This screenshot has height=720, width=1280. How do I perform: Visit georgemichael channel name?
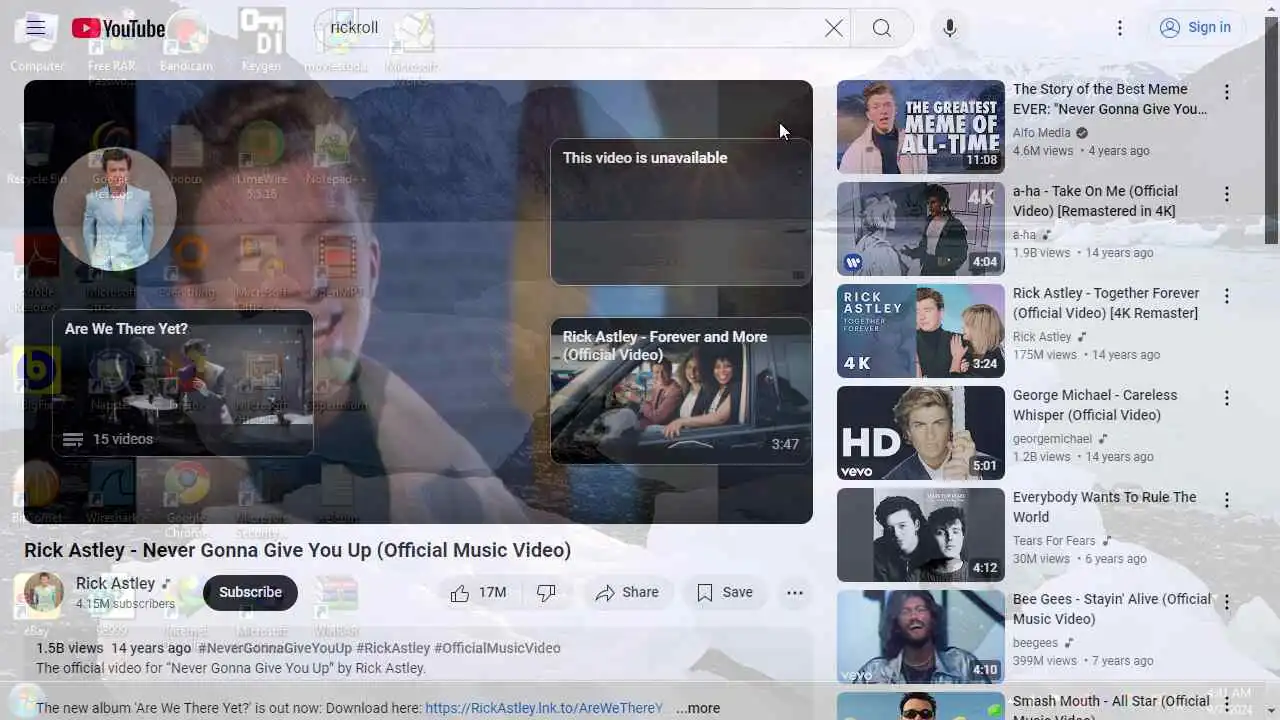click(x=1053, y=439)
